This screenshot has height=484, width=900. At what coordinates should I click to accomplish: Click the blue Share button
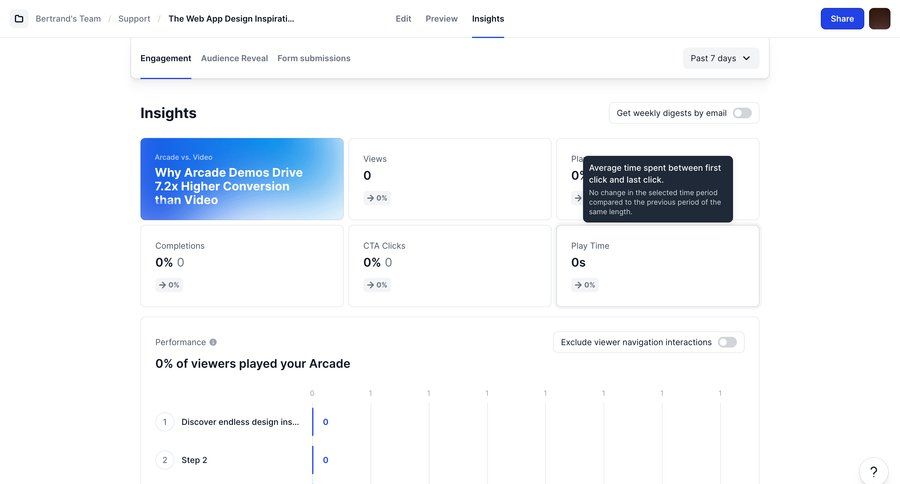point(842,18)
